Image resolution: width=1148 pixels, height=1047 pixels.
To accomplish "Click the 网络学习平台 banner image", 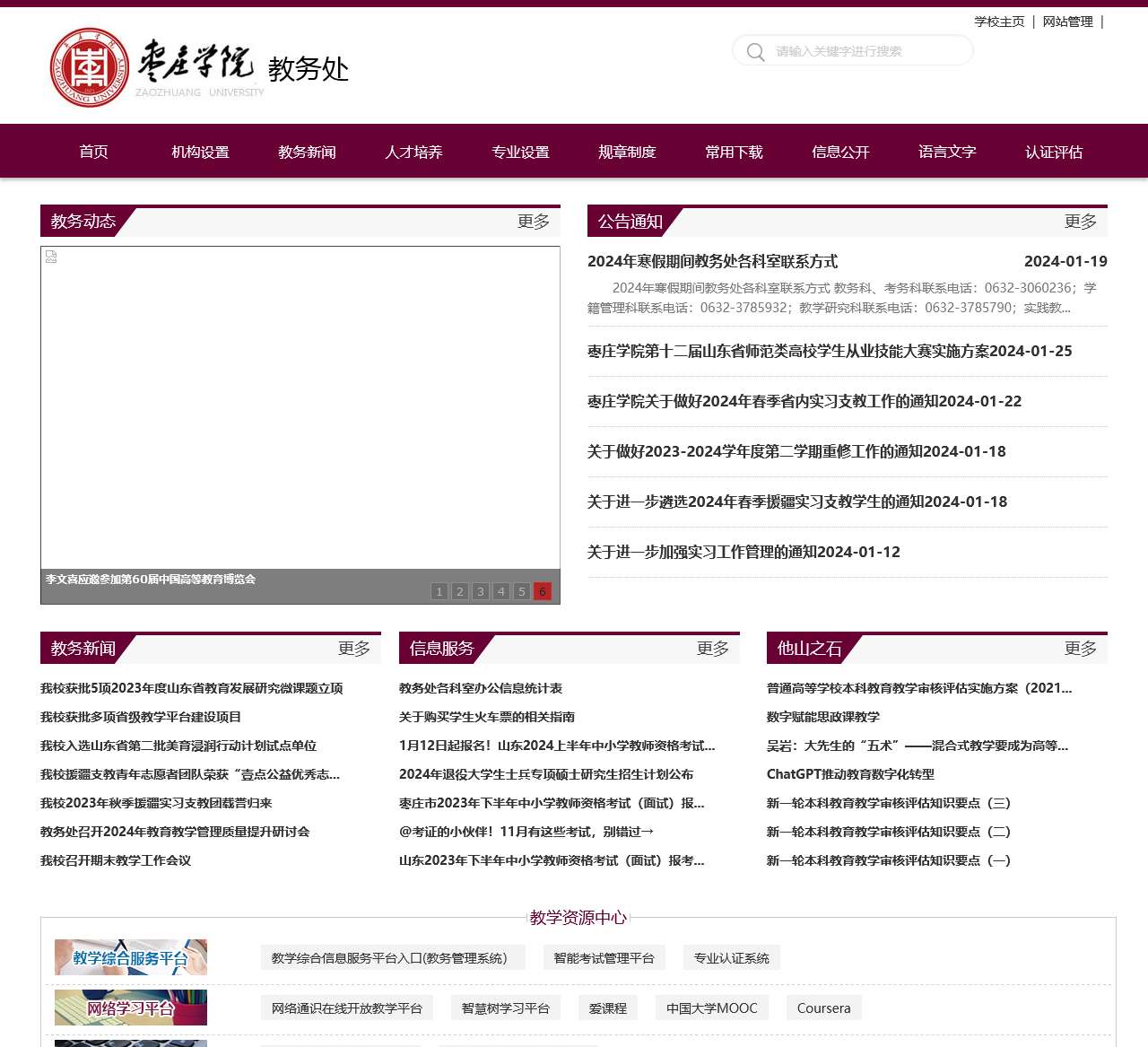I will pos(130,1008).
